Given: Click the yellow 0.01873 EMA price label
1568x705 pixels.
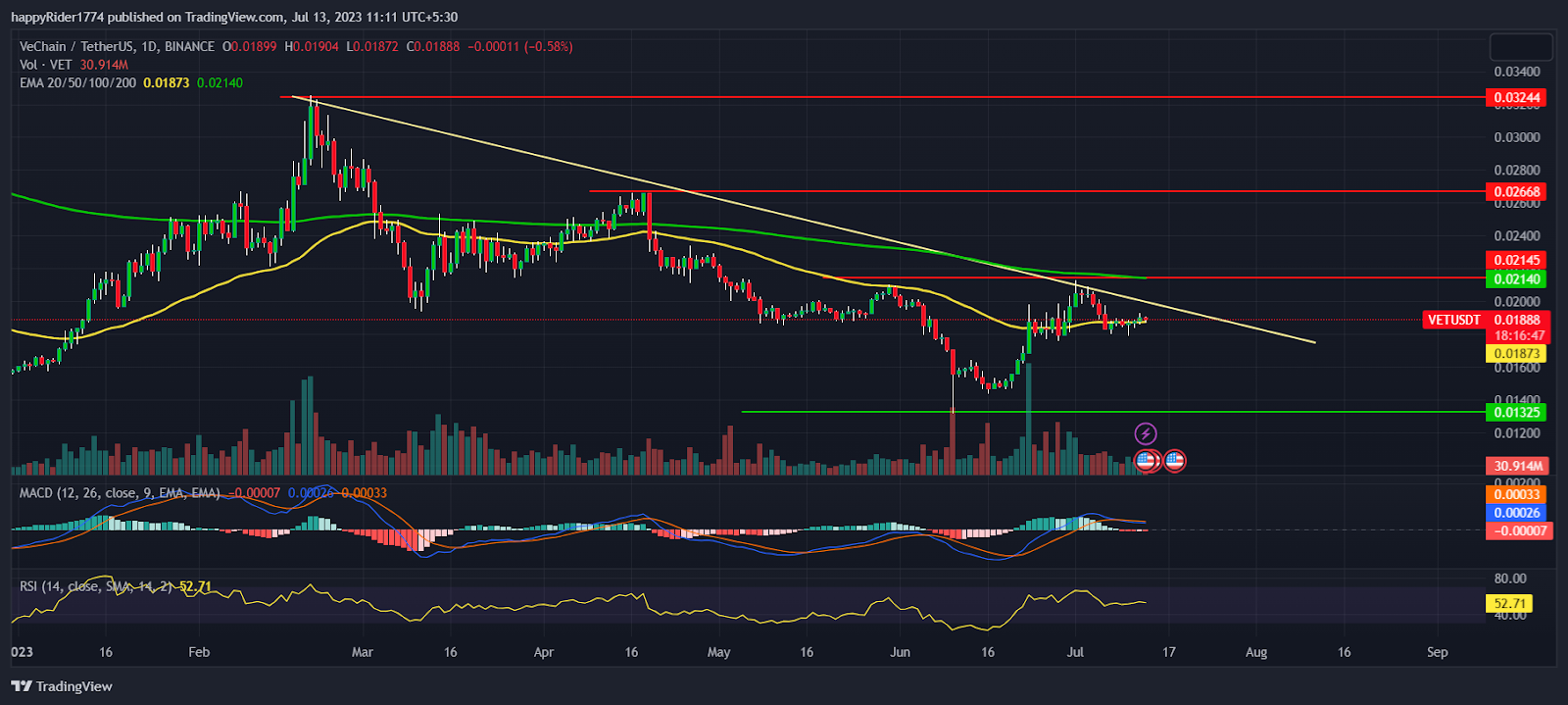Looking at the screenshot, I should tap(1516, 353).
